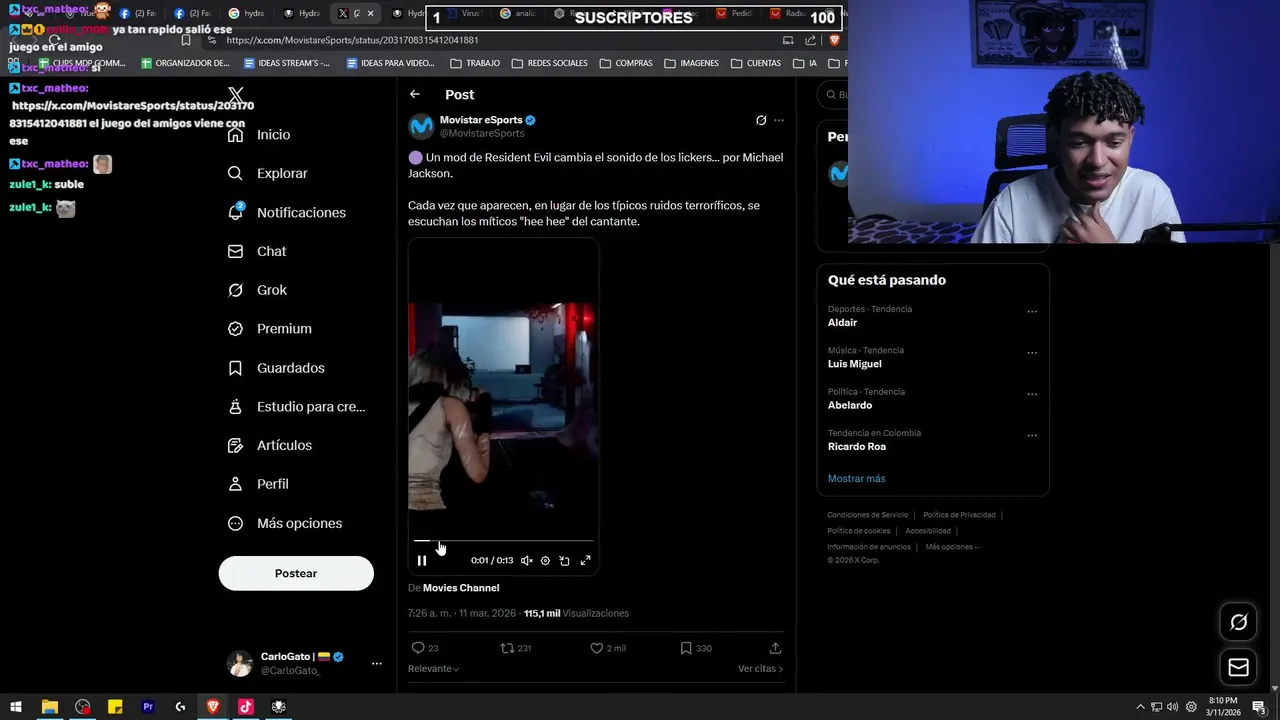Click the Grok icon on the post header

point(761,120)
